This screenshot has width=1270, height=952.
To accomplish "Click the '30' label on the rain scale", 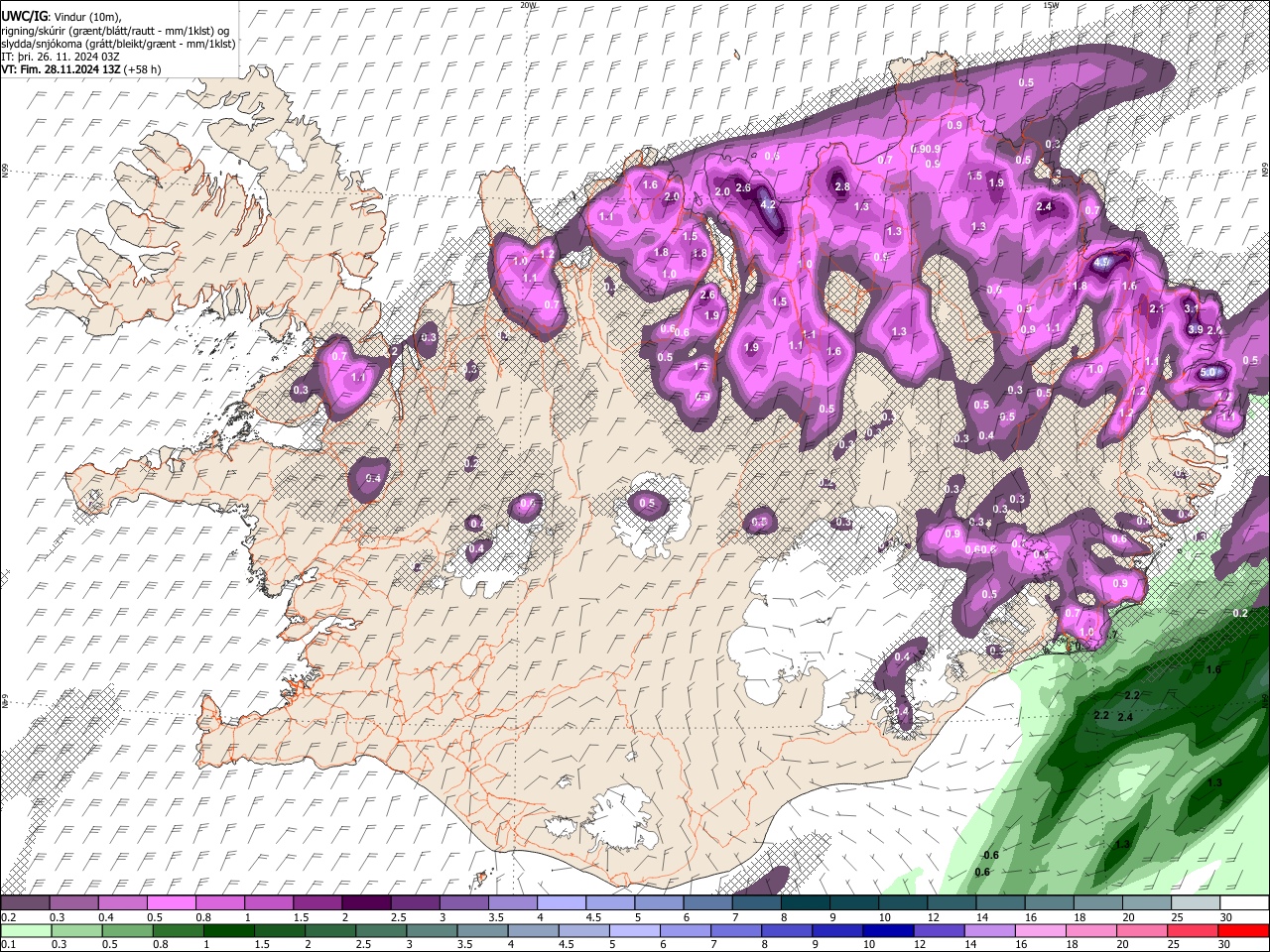I will [1226, 945].
